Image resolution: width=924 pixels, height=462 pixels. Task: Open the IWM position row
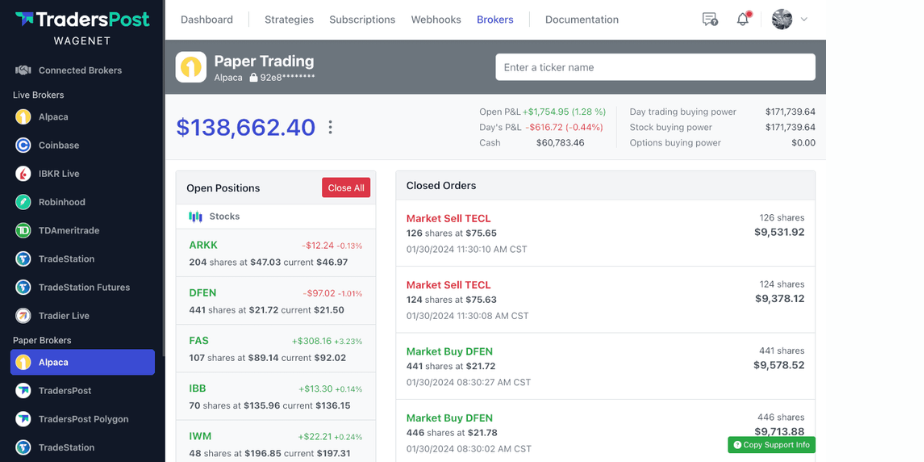(276, 441)
